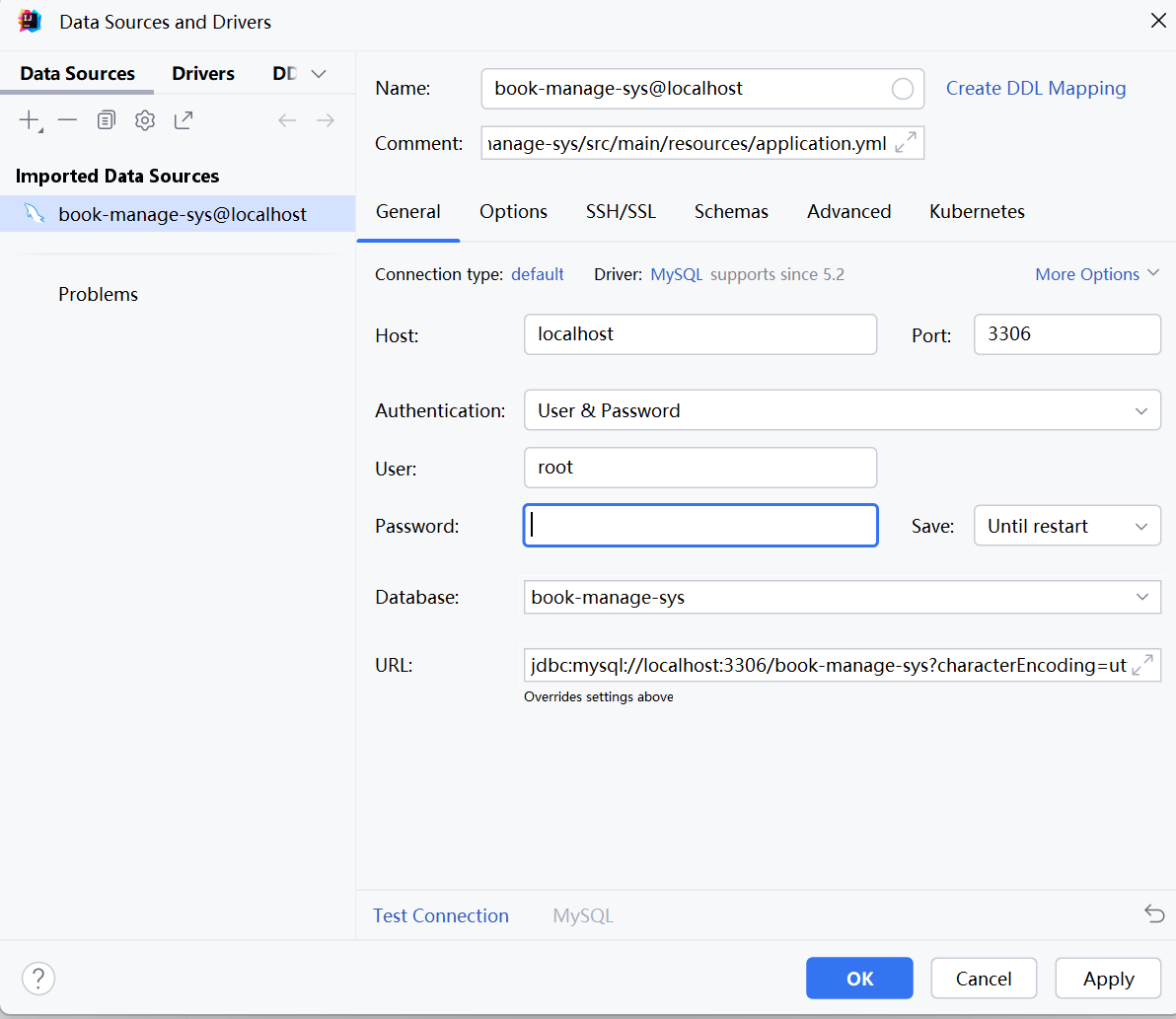The width and height of the screenshot is (1176, 1019).
Task: Click the Test Connection link
Action: [441, 915]
